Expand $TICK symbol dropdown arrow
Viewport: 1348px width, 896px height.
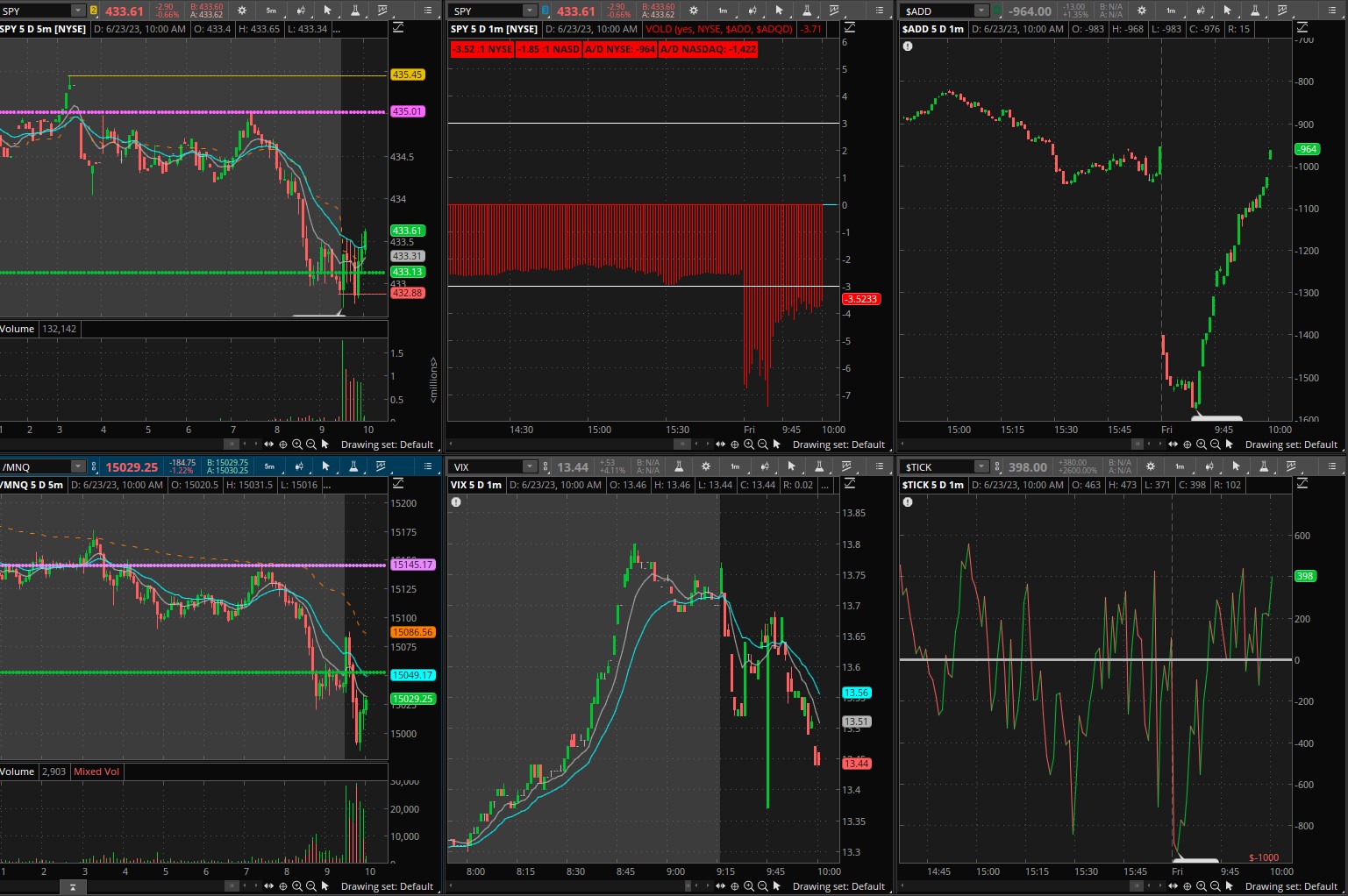(982, 466)
